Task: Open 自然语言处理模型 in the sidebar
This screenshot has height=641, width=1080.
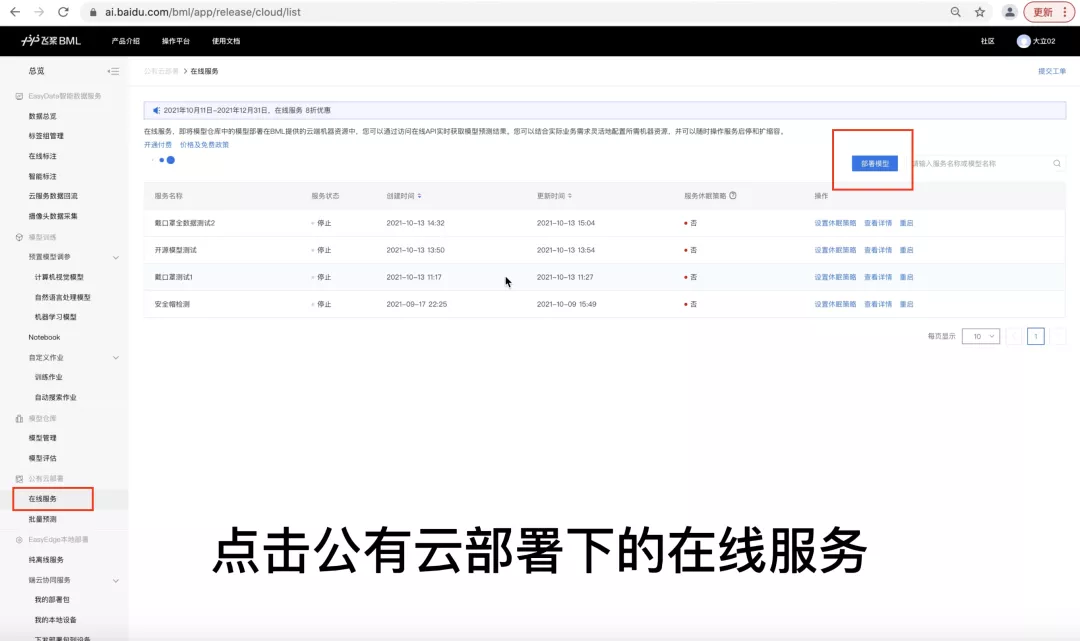Action: point(63,297)
